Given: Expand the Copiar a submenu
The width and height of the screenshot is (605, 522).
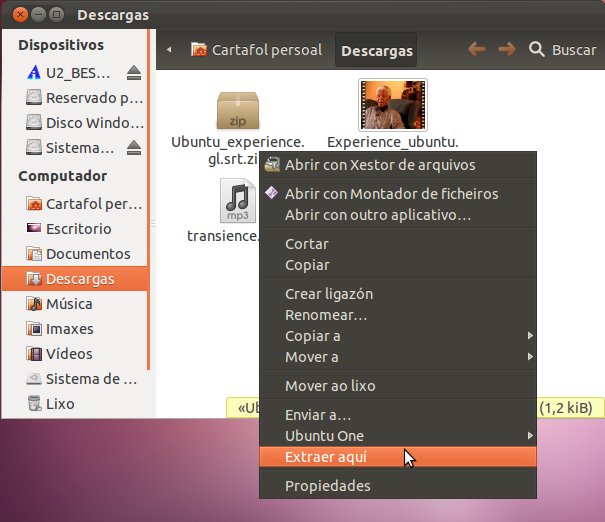Looking at the screenshot, I should [398, 336].
